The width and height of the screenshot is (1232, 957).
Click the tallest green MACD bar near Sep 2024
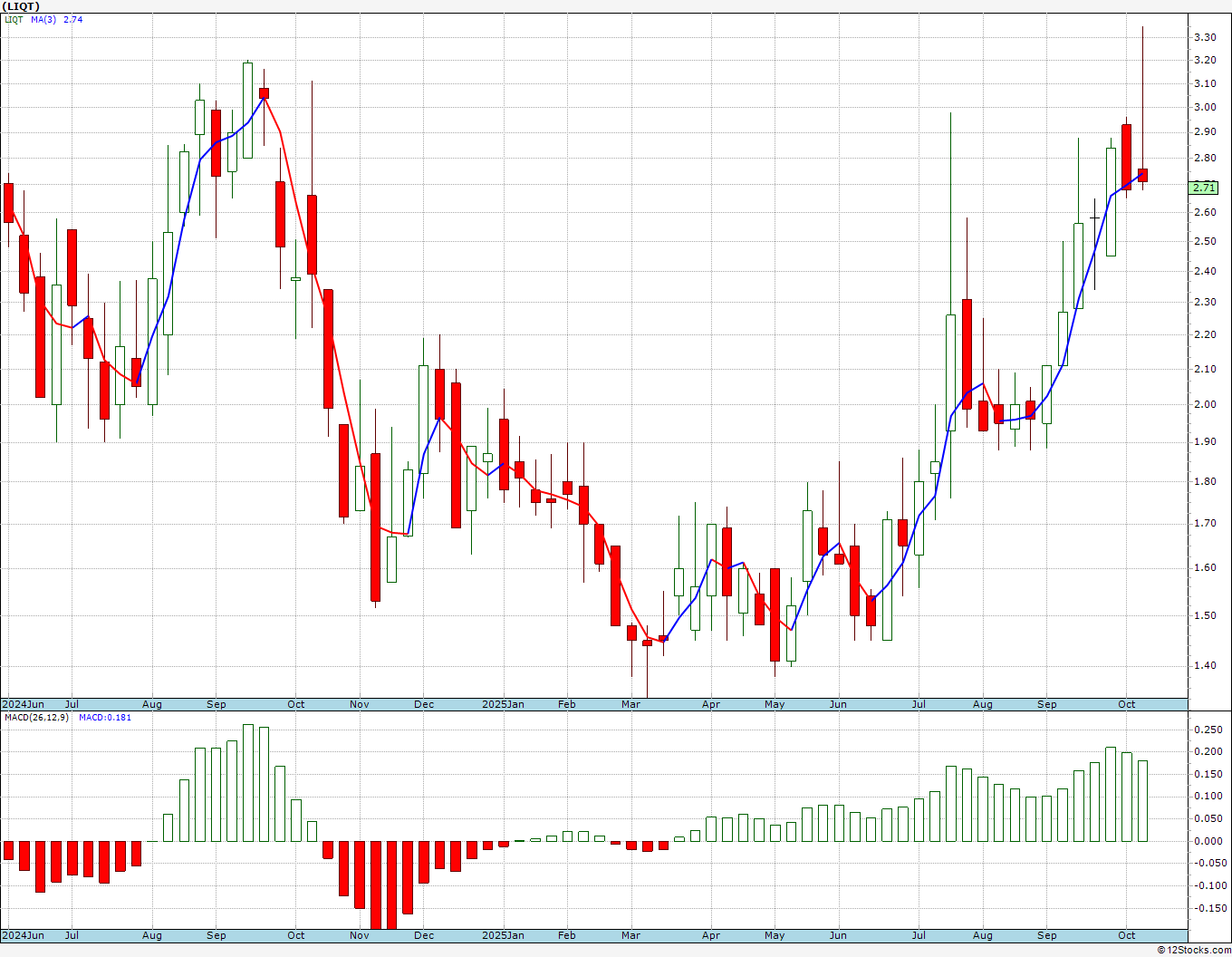coord(248,783)
